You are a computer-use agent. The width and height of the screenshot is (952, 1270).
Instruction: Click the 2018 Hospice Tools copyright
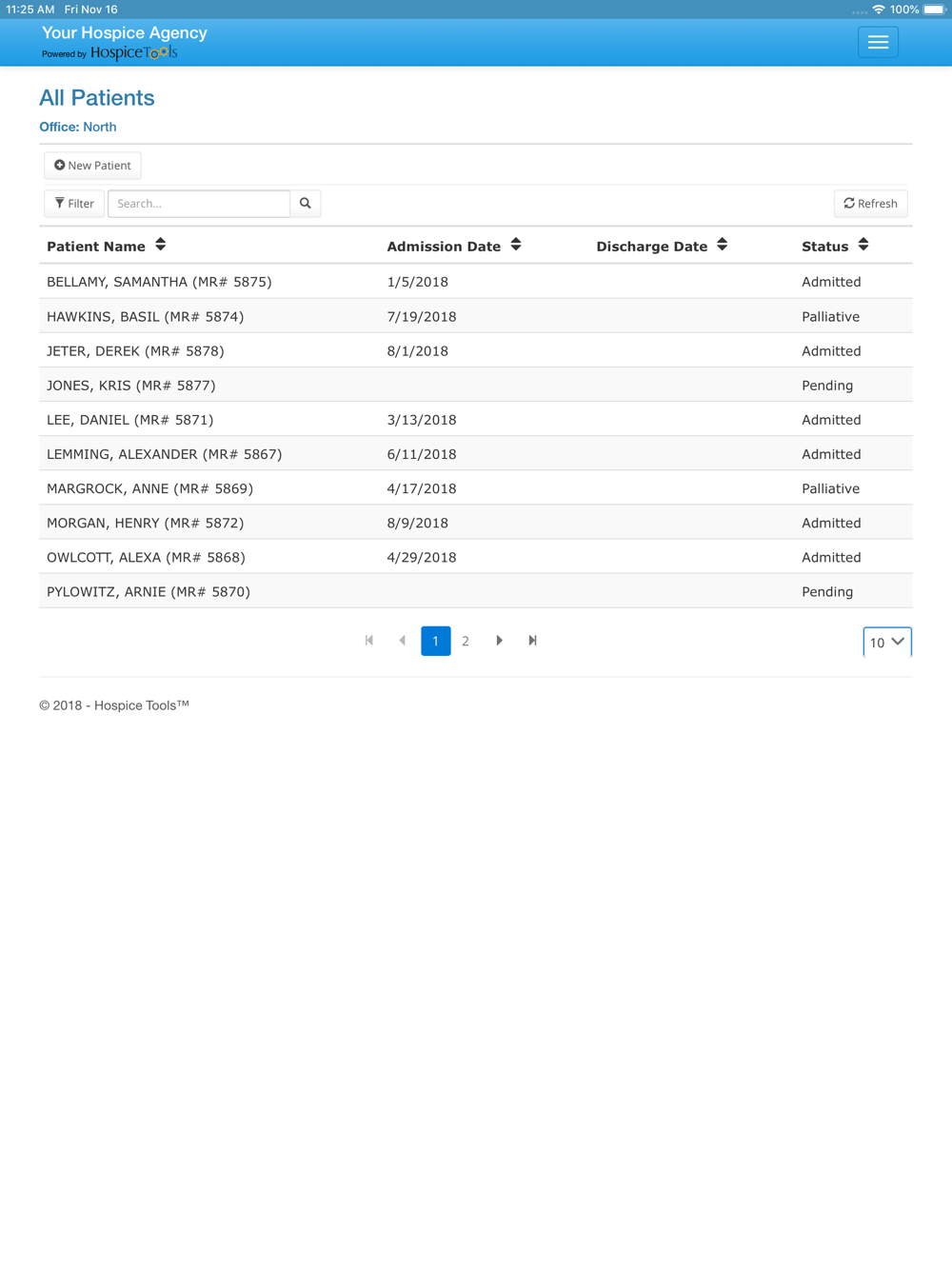coord(114,705)
